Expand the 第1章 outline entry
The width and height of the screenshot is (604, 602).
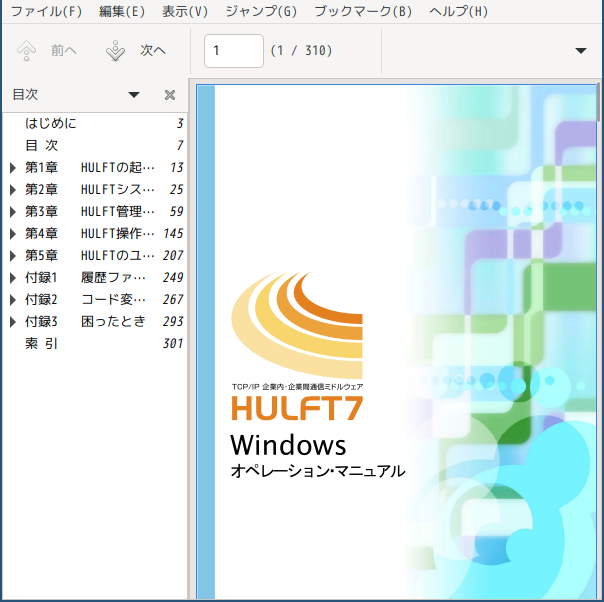tap(13, 168)
